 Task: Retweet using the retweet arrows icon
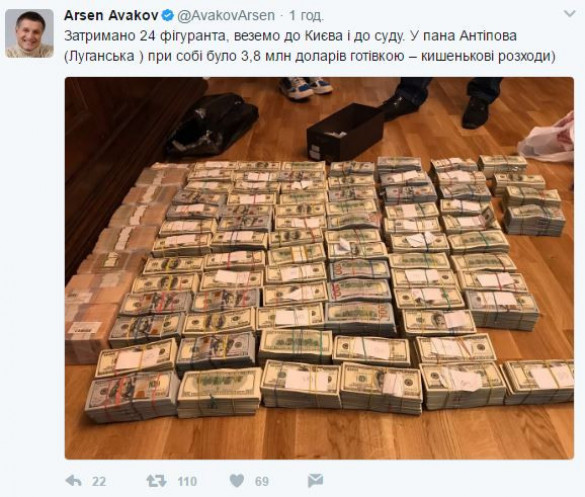157,481
